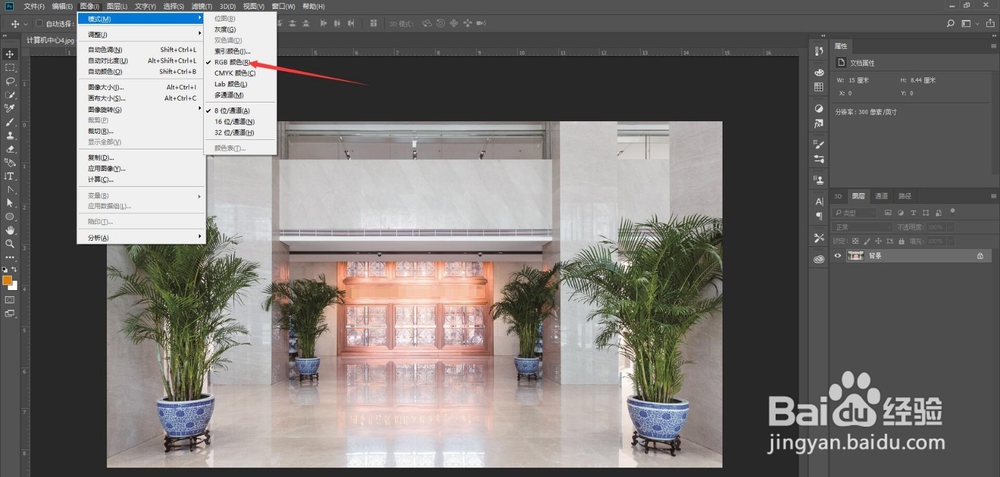The height and width of the screenshot is (477, 1000).
Task: Select the Ellipse shape tool
Action: tap(10, 217)
